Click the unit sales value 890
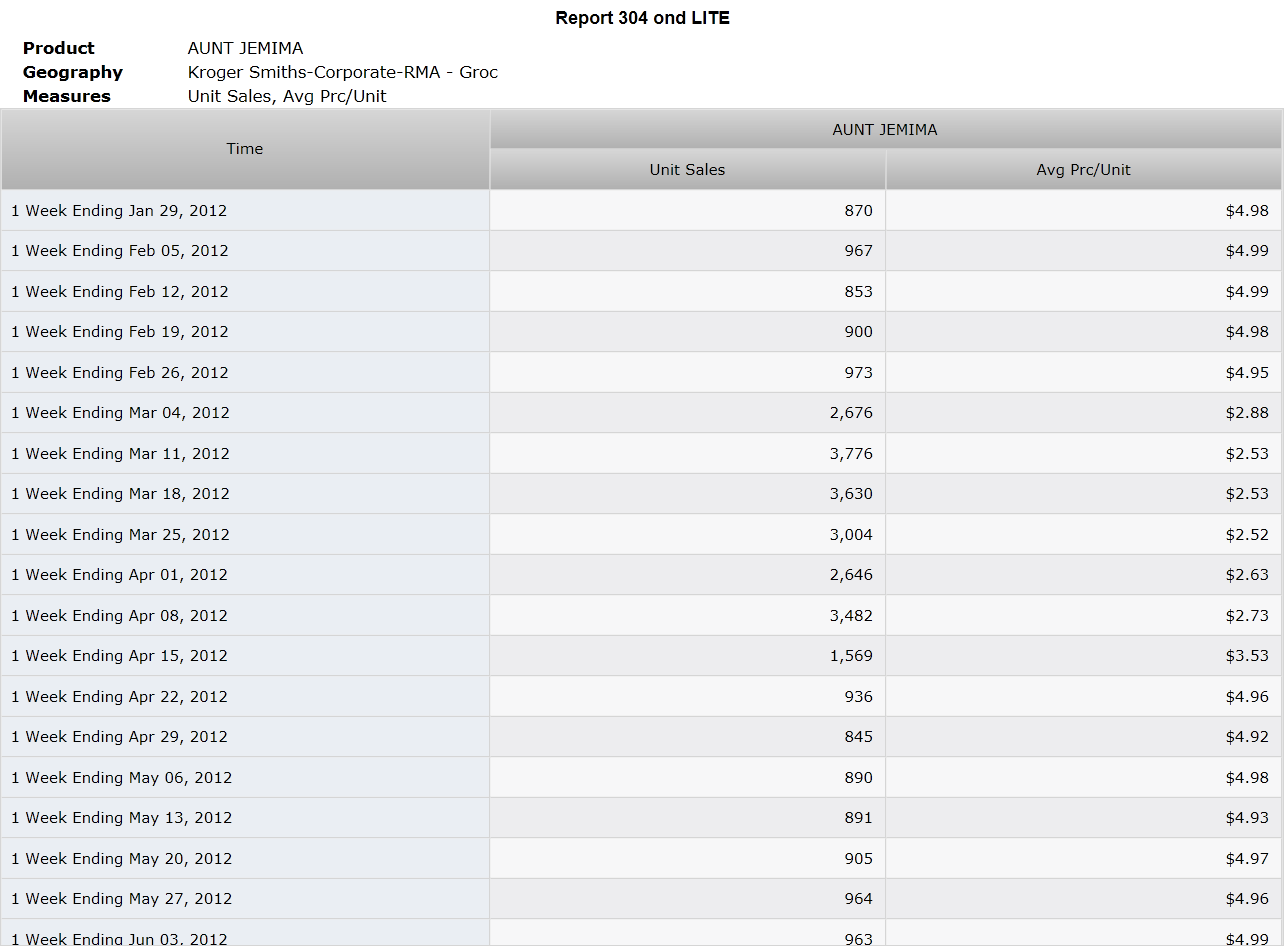This screenshot has height=946, width=1284. (x=858, y=778)
